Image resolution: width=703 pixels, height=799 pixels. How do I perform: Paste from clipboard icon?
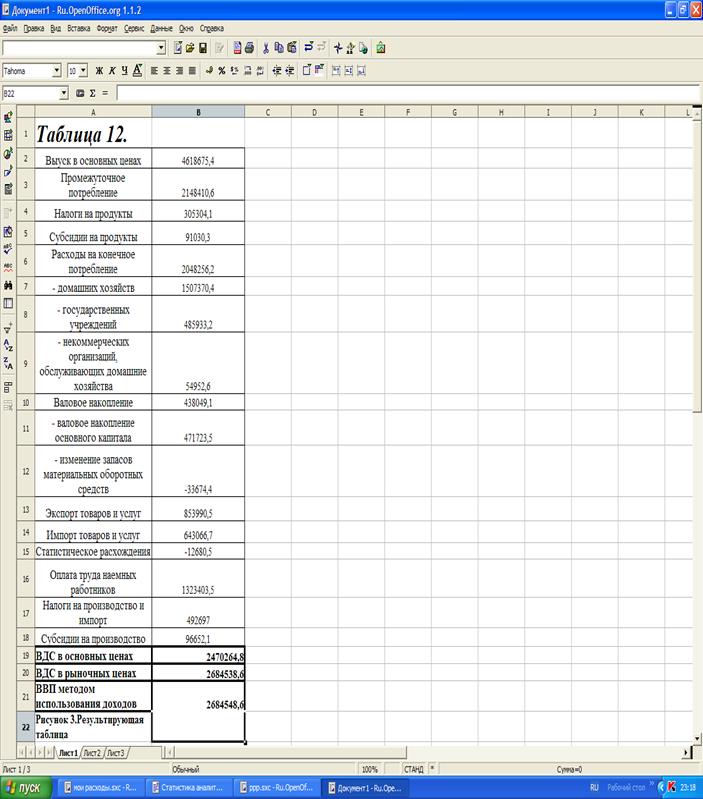tap(291, 48)
